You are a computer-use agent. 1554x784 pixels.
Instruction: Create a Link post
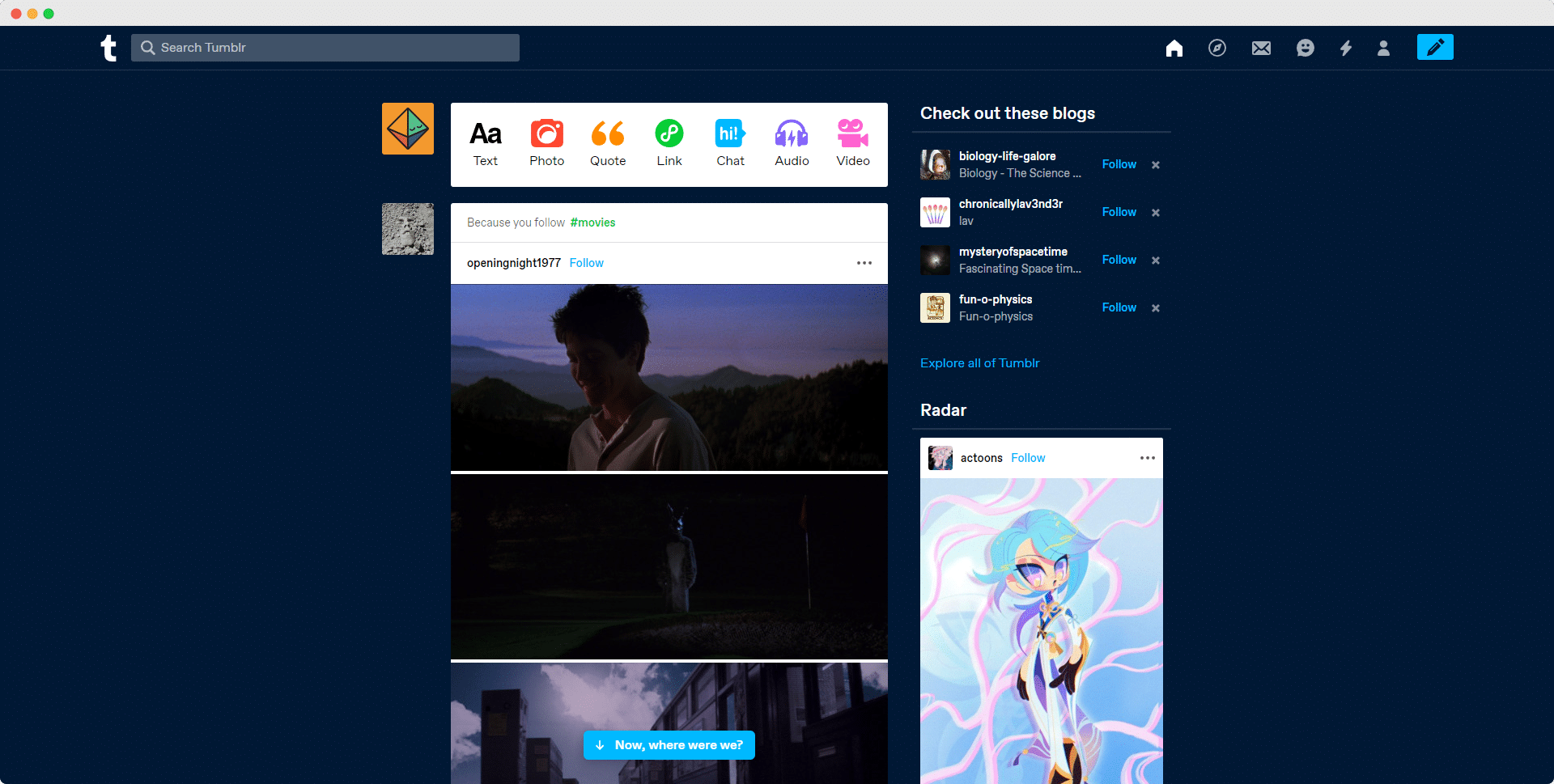669,144
